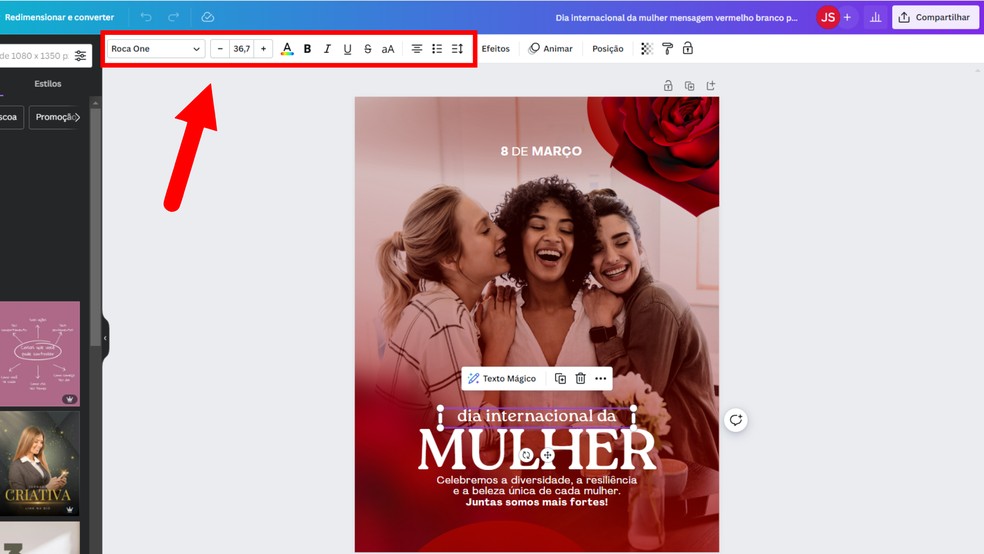The image size is (984, 554).
Task: Open the Criativa template thumbnail
Action: (x=40, y=464)
